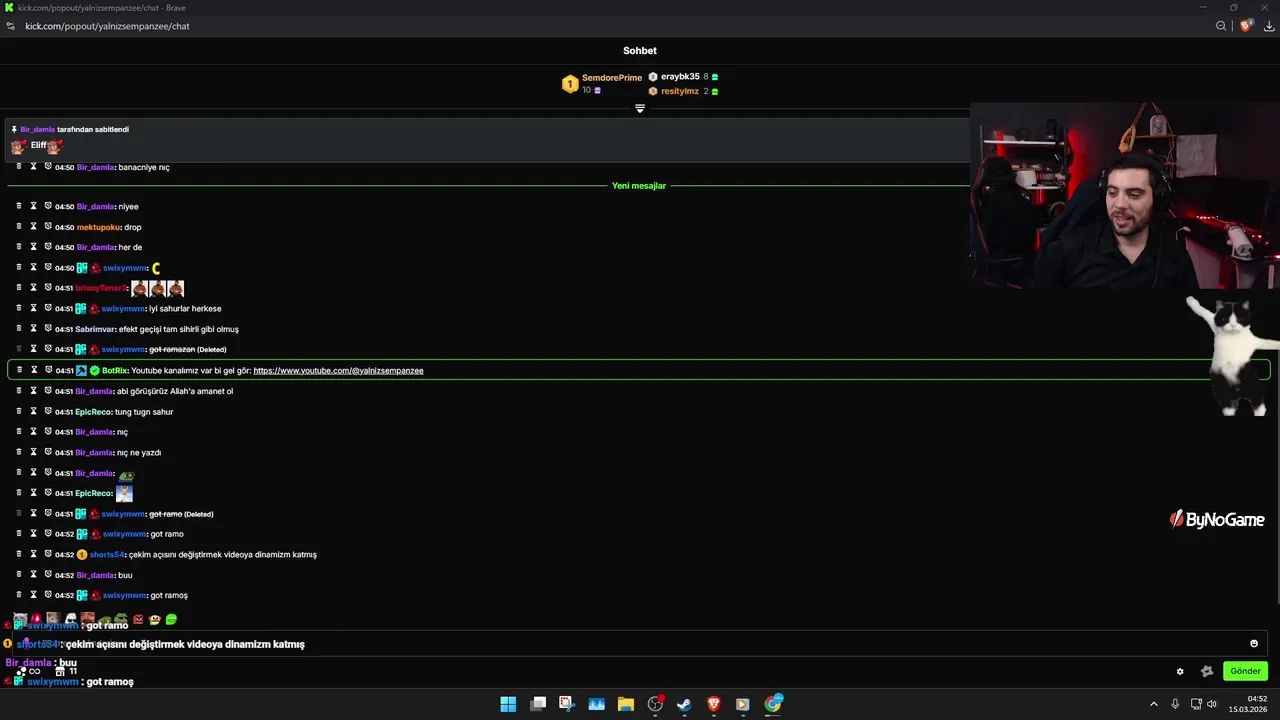Send the chat message with Gönder
Screen dimensions: 1280x720
coord(1245,671)
